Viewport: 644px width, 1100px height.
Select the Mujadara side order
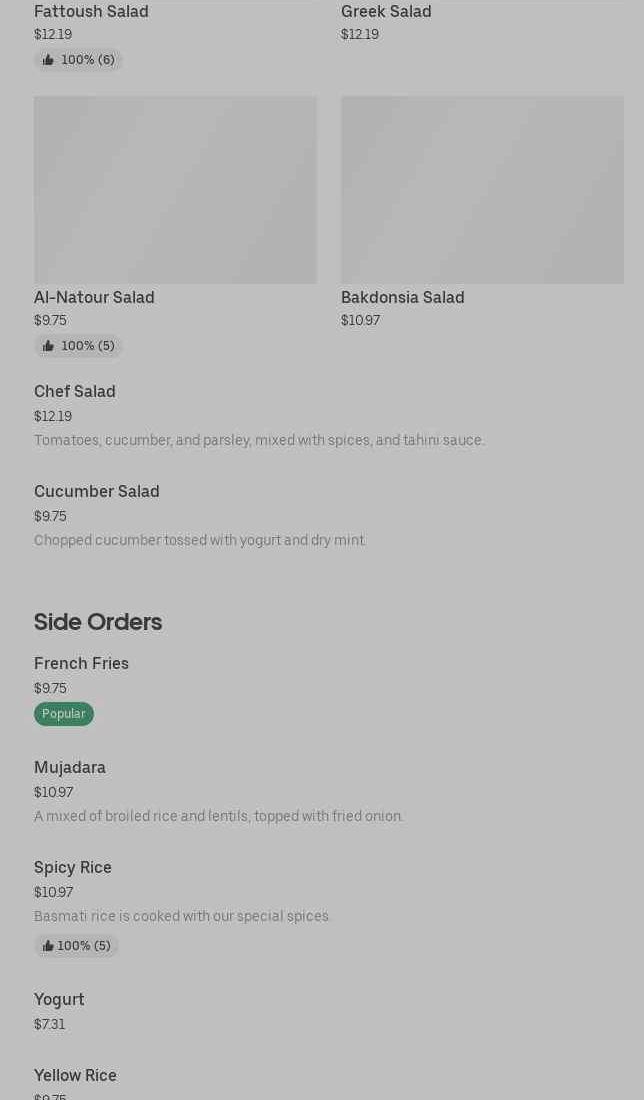coord(70,768)
